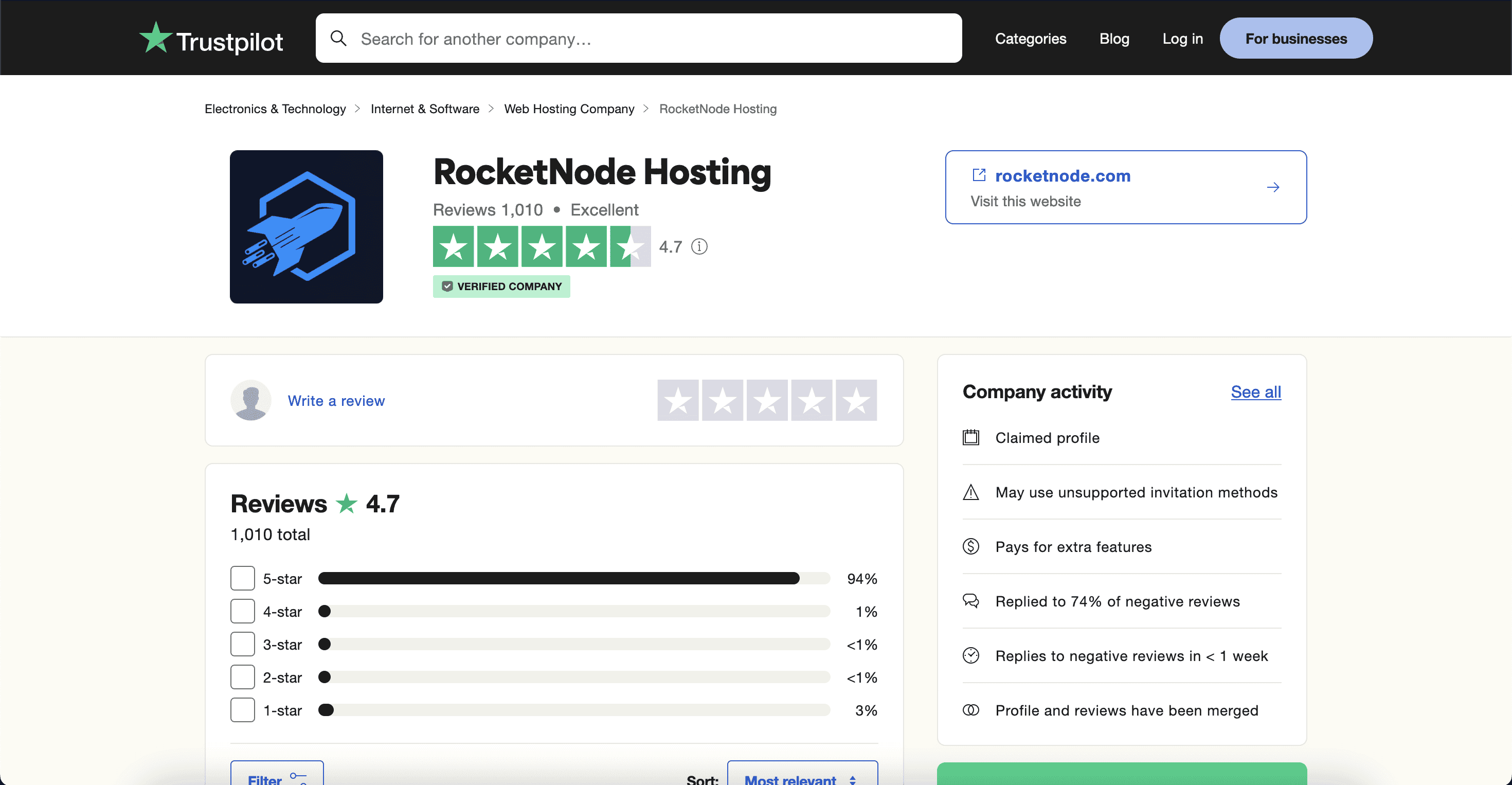The height and width of the screenshot is (785, 1512).
Task: Open the Categories menu
Action: (1030, 39)
